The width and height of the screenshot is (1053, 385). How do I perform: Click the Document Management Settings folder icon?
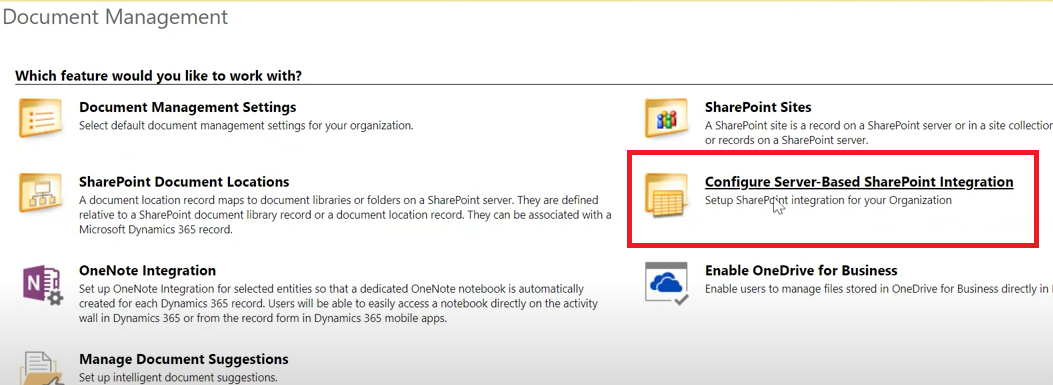pyautogui.click(x=41, y=119)
